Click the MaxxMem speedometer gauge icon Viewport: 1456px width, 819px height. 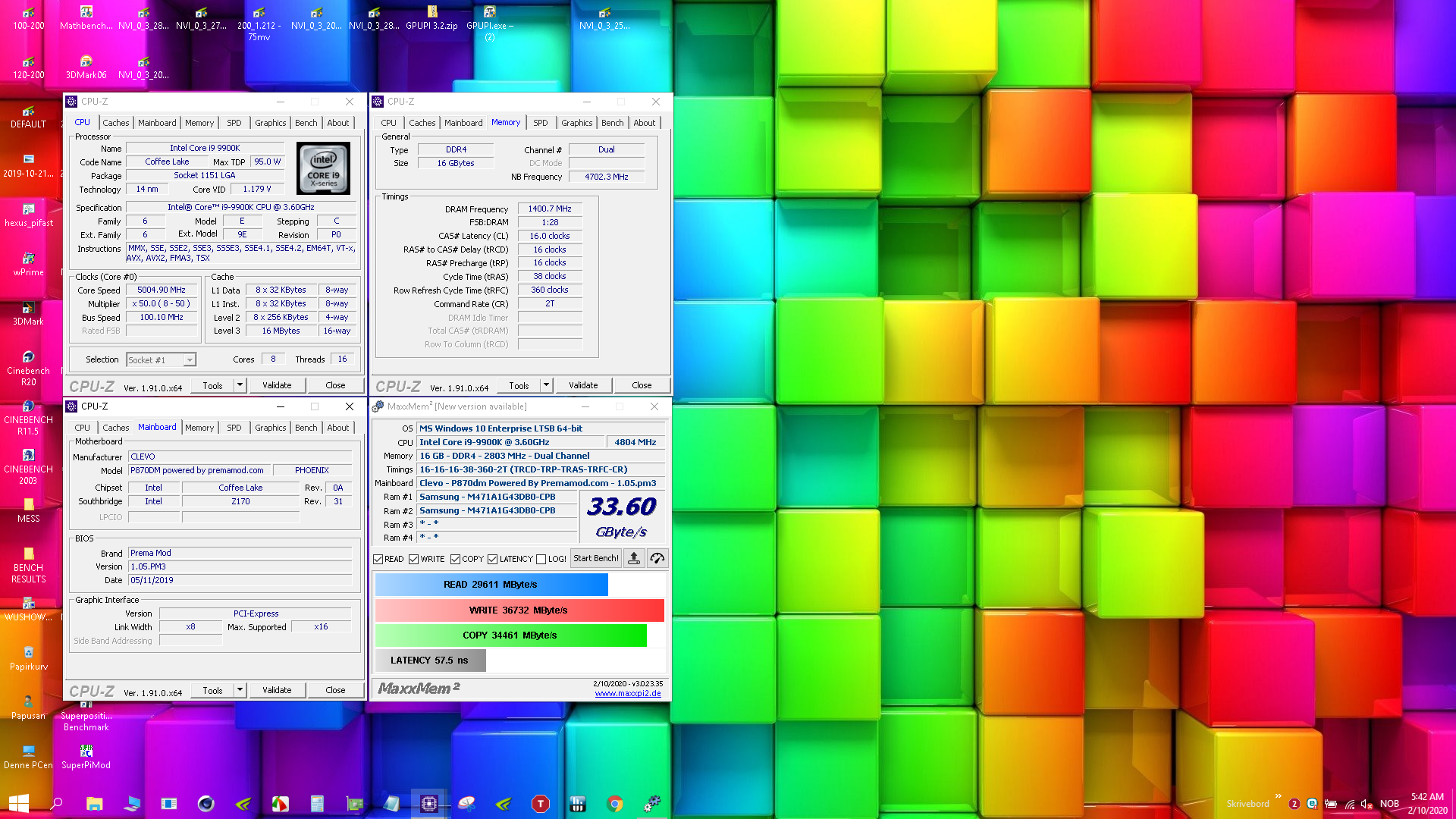click(x=657, y=558)
